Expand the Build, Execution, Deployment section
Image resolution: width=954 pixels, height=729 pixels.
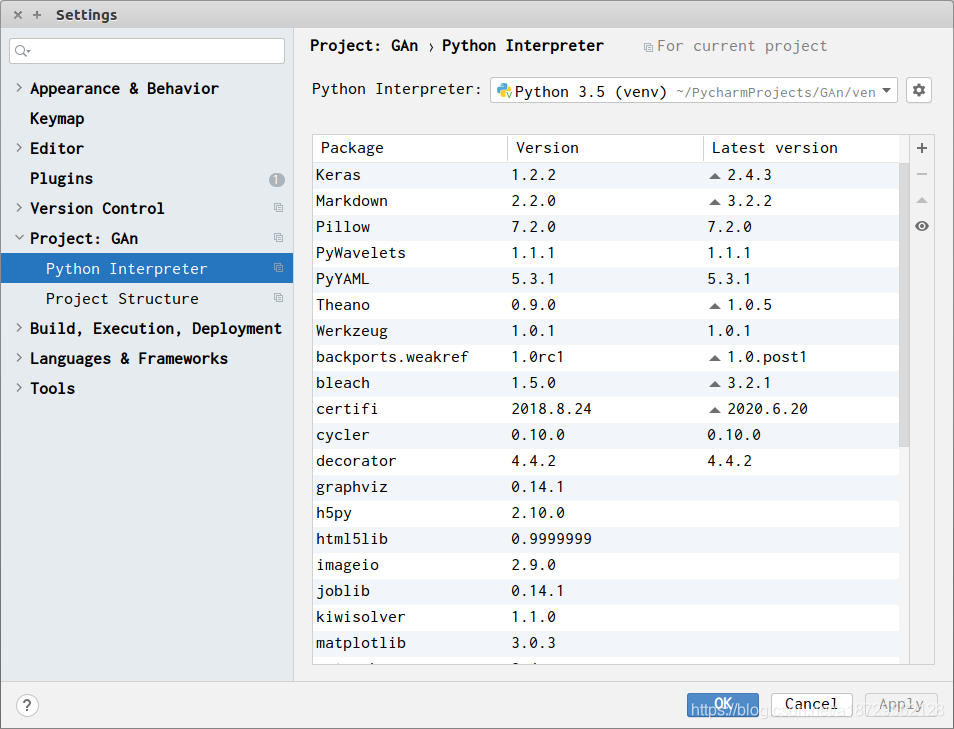pos(19,328)
